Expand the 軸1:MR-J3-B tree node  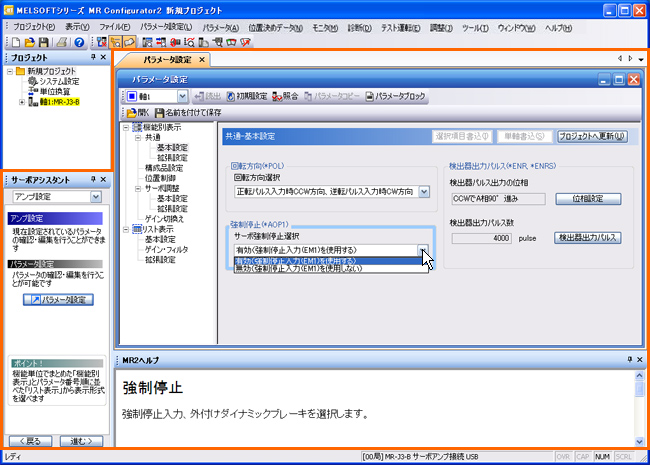22,101
